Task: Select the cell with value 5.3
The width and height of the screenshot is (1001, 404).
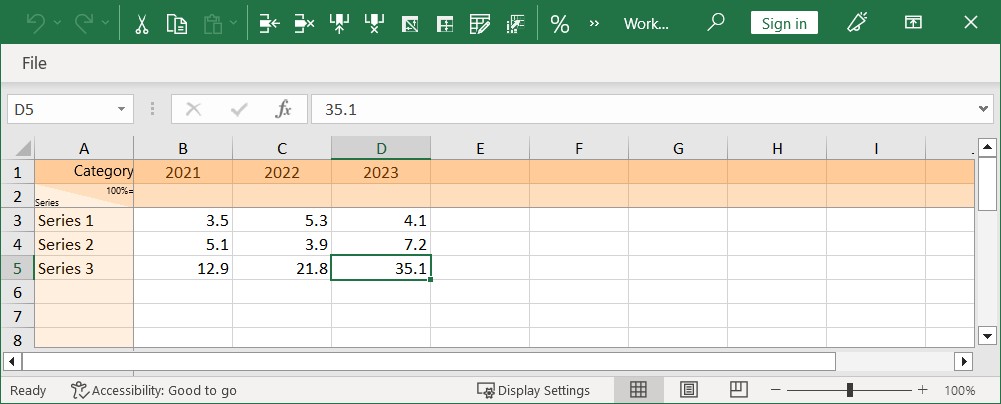Action: 282,220
